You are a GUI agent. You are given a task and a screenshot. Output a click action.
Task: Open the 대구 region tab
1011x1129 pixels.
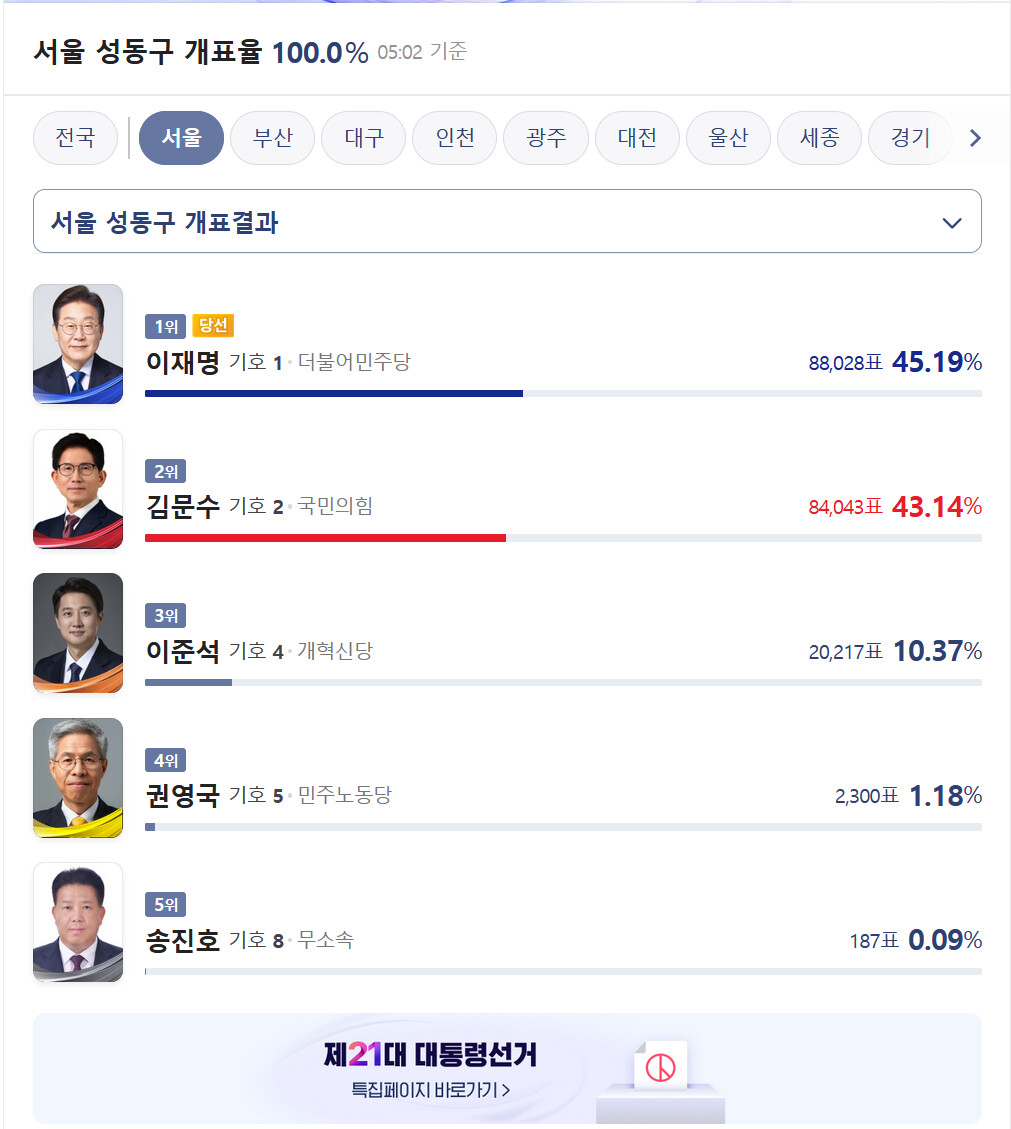tap(363, 138)
